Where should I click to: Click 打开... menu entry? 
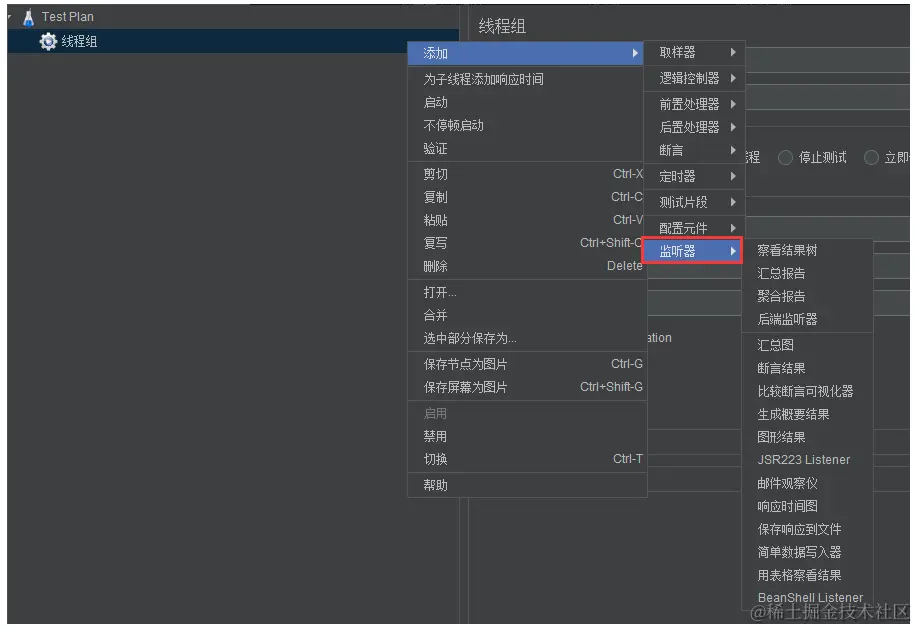tap(526, 292)
